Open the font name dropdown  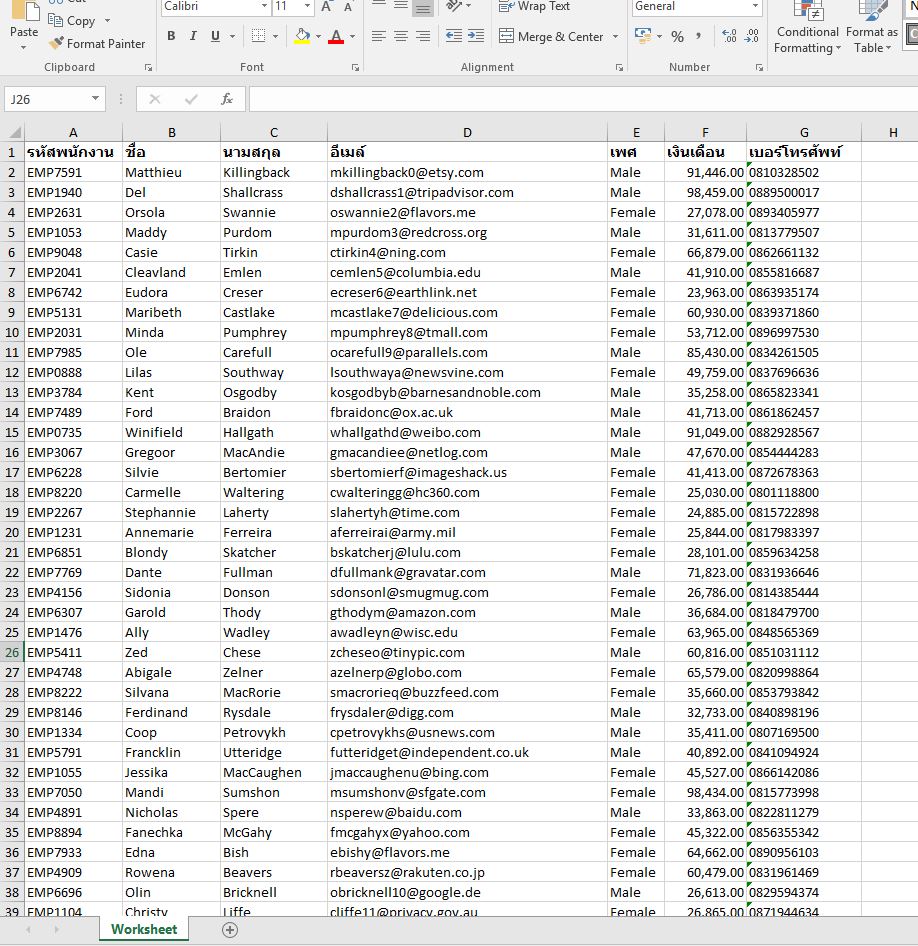[x=264, y=7]
